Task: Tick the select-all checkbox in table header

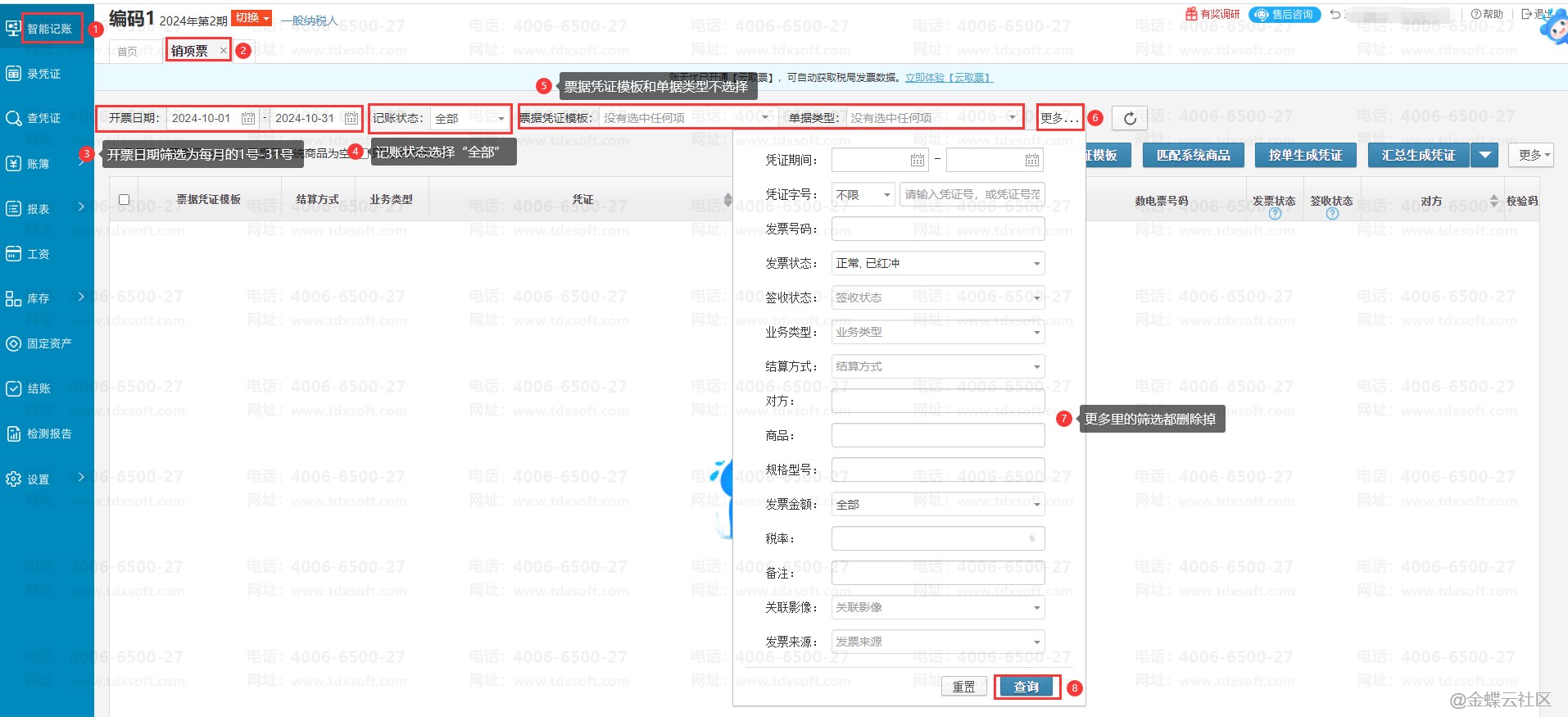Action: [x=125, y=199]
